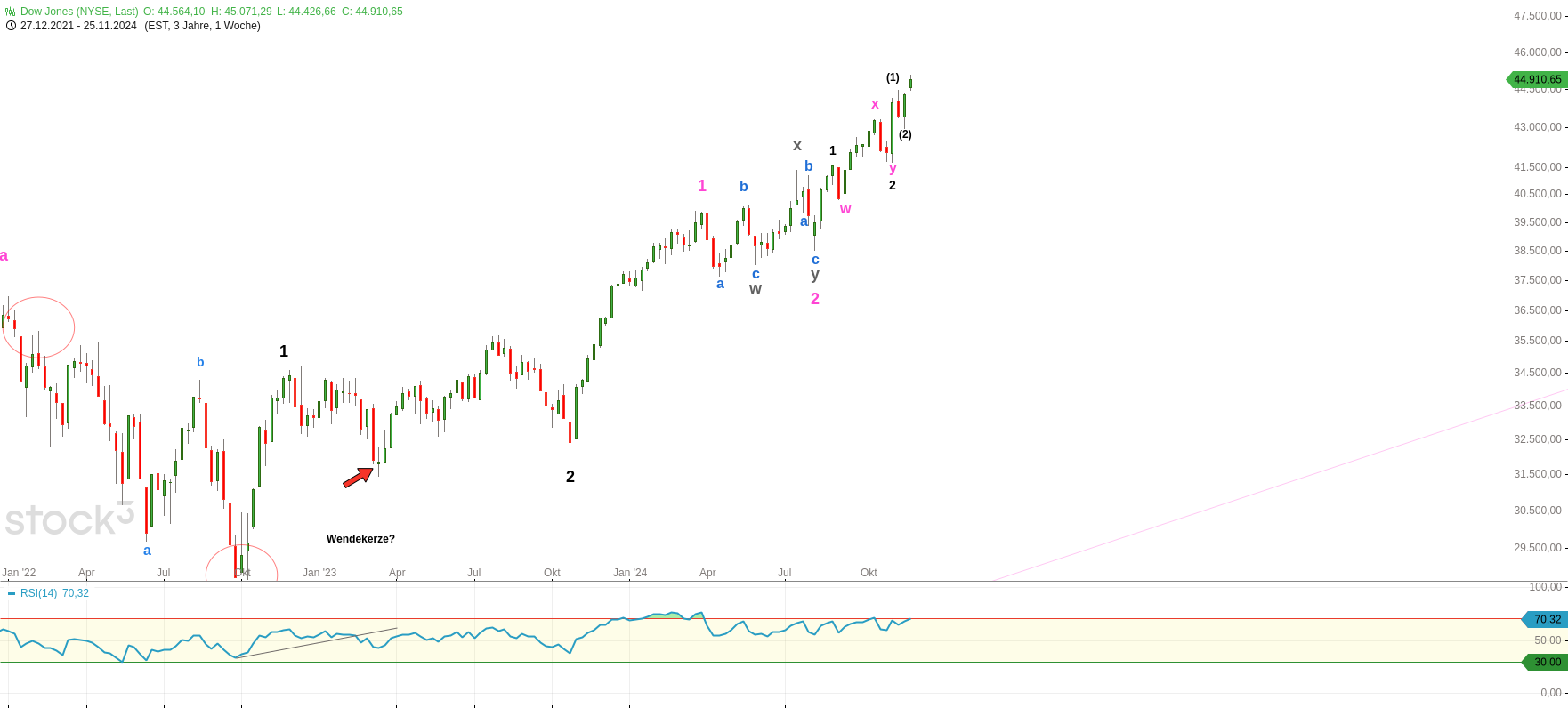Click the blue RSI legend line marker
1568x708 pixels.
12,593
